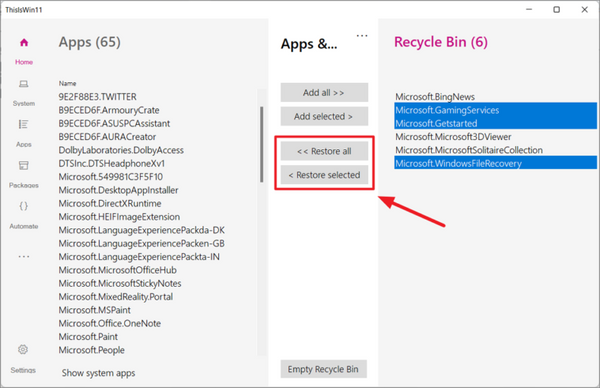Select Microsoft.Paint app
Viewport: 600px width, 388px height.
tap(88, 337)
